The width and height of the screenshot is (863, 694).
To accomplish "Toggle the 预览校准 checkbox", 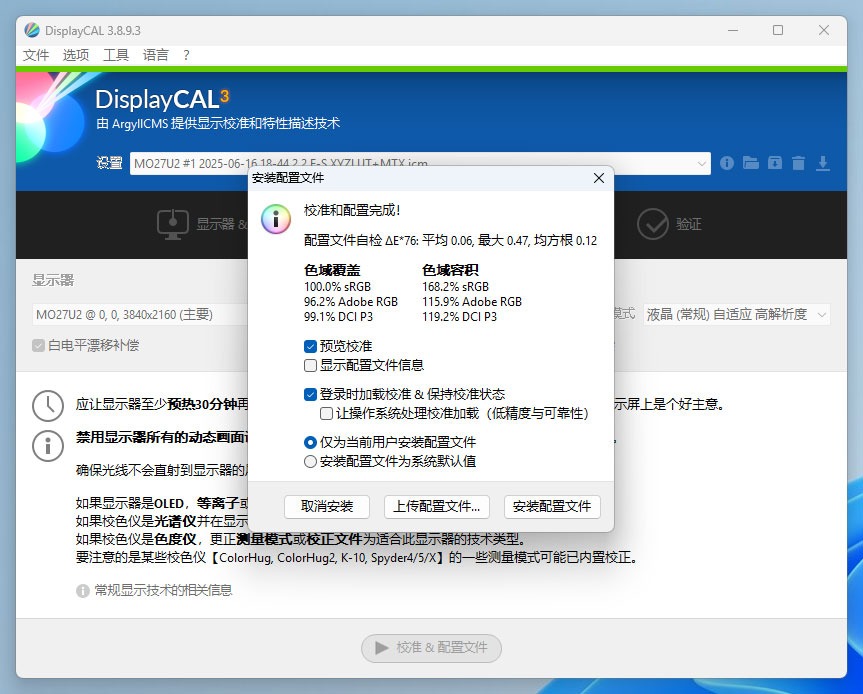I will click(310, 346).
